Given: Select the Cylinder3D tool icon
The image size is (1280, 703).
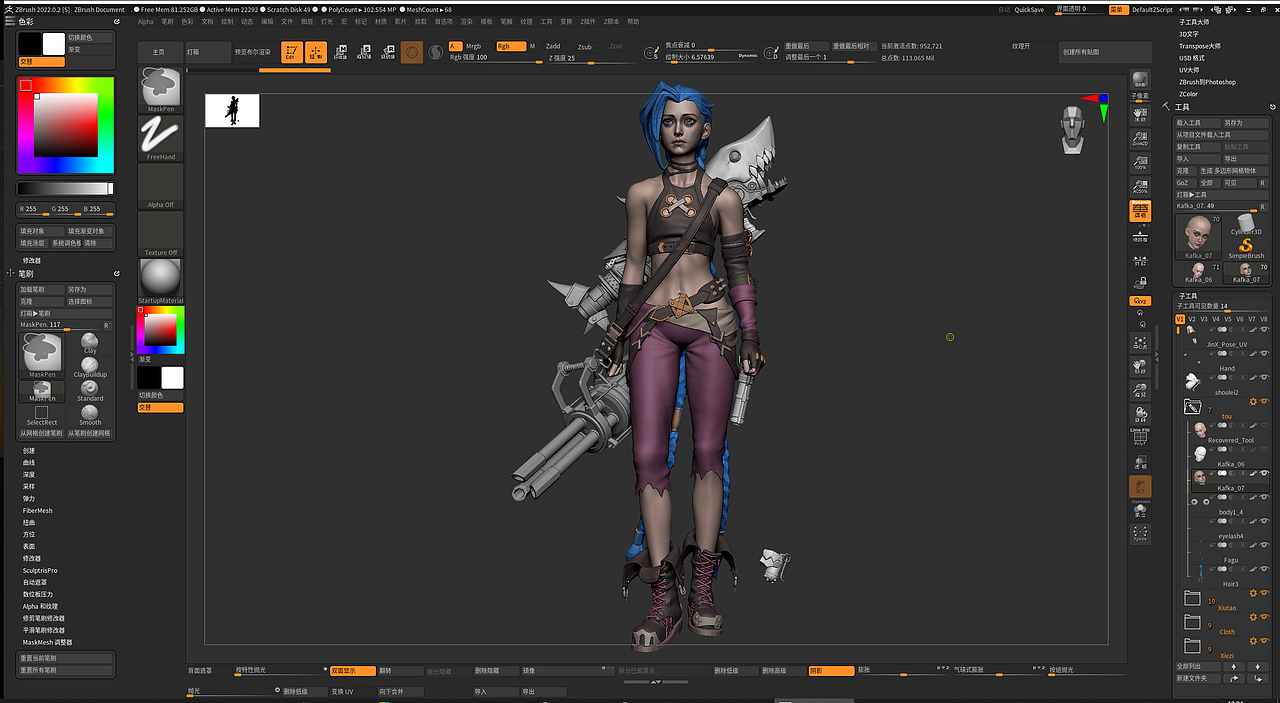Looking at the screenshot, I should (1246, 225).
